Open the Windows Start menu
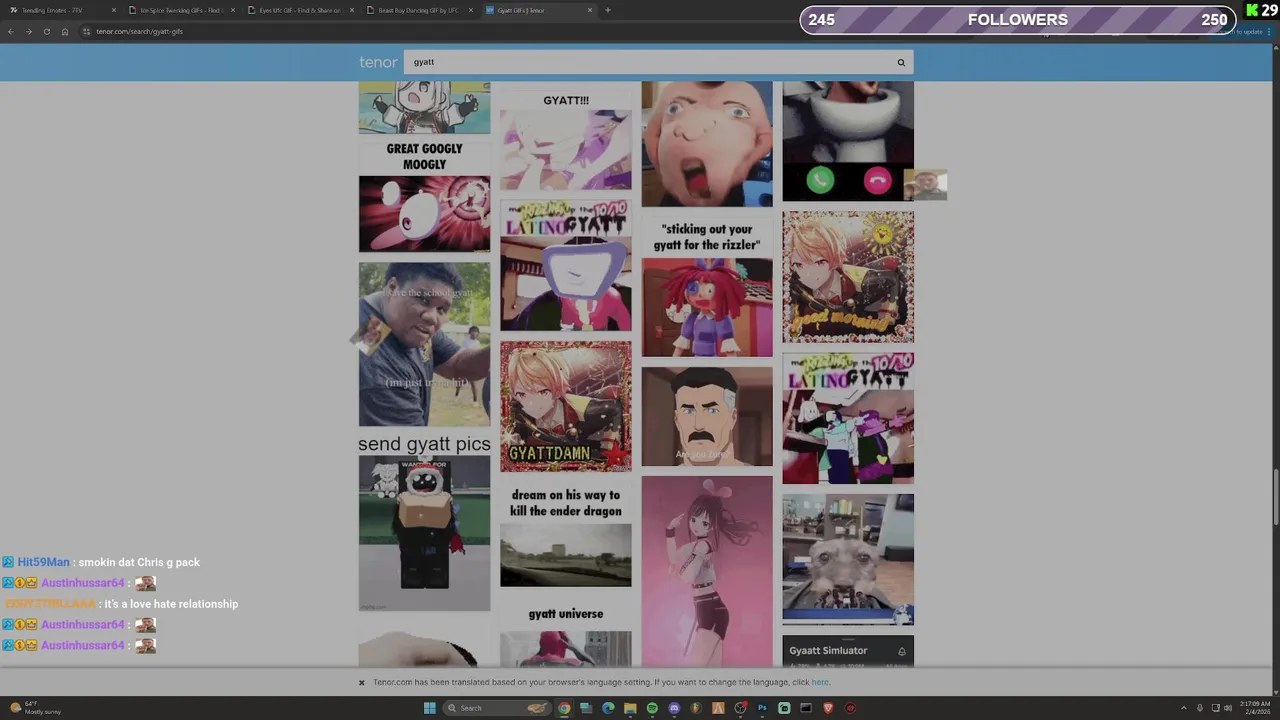Viewport: 1280px width, 720px height. pos(430,708)
